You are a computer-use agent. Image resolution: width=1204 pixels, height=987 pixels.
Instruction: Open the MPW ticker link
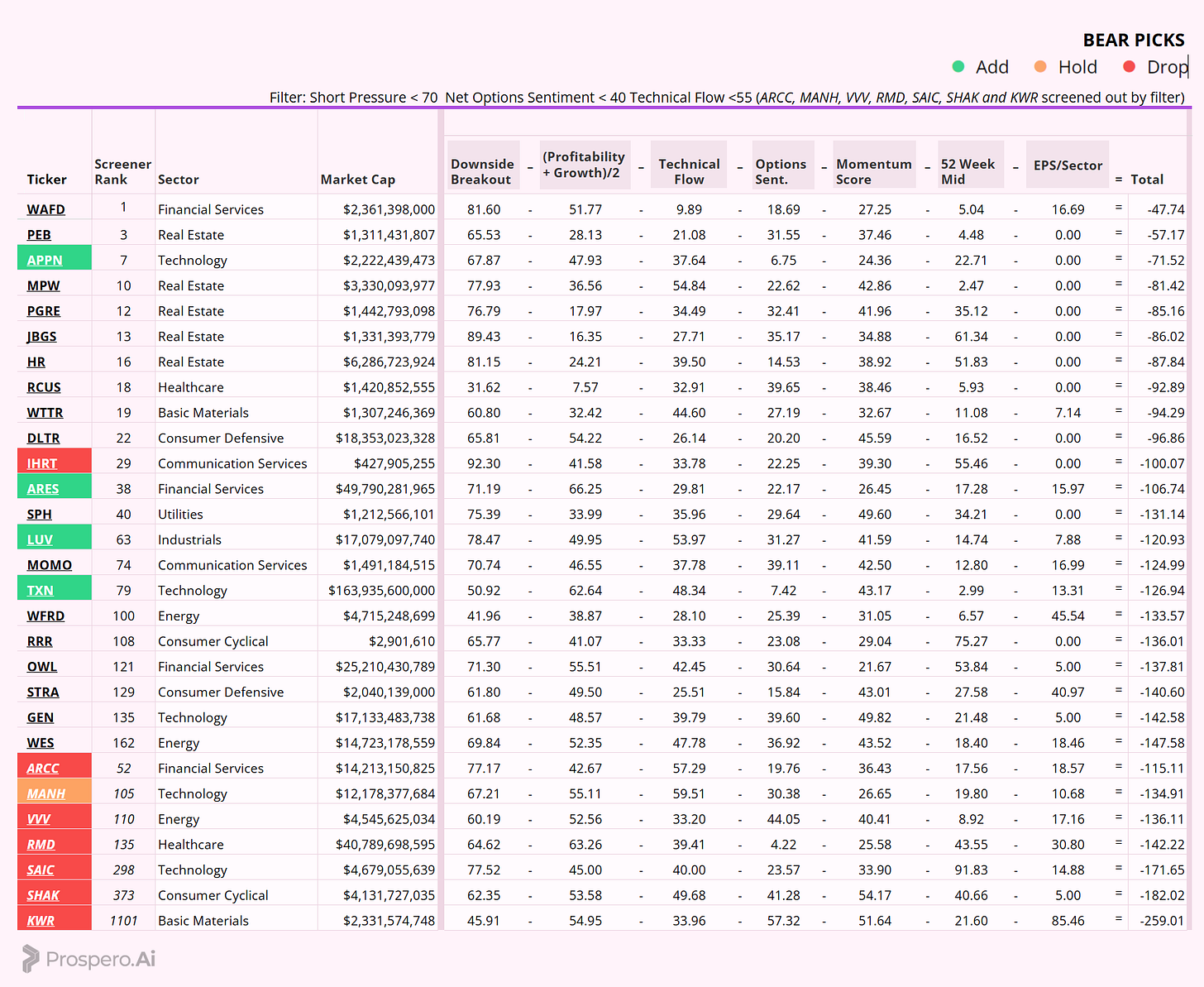click(x=43, y=285)
